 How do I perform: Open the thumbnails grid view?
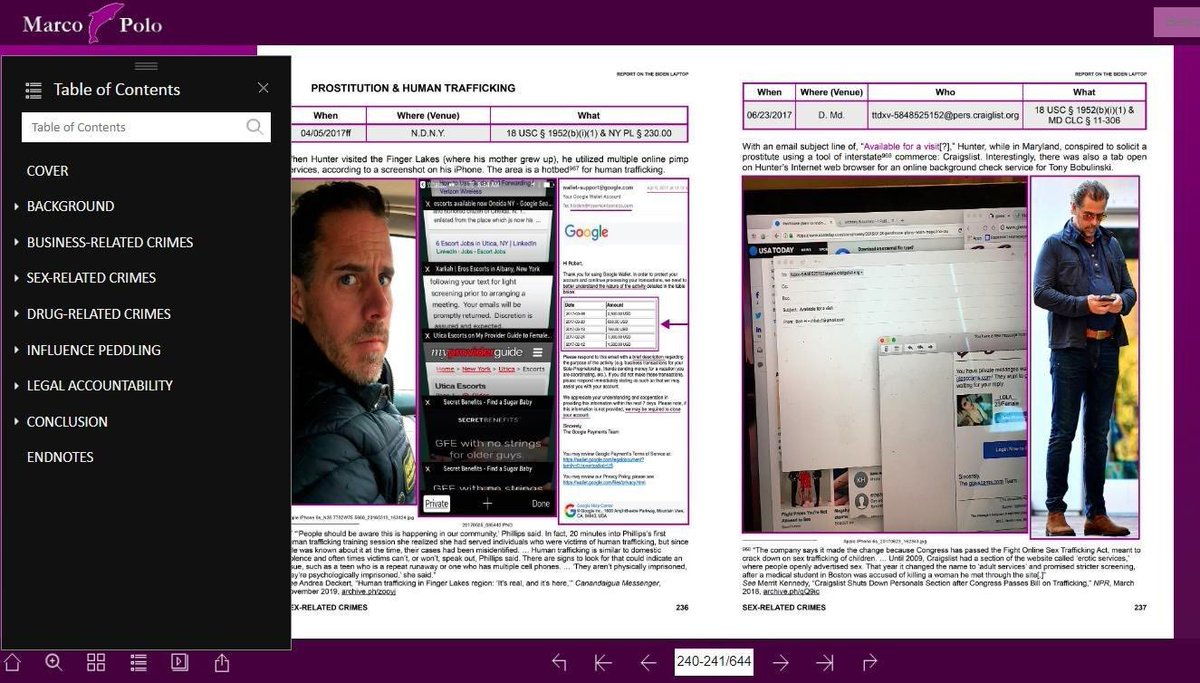click(96, 662)
